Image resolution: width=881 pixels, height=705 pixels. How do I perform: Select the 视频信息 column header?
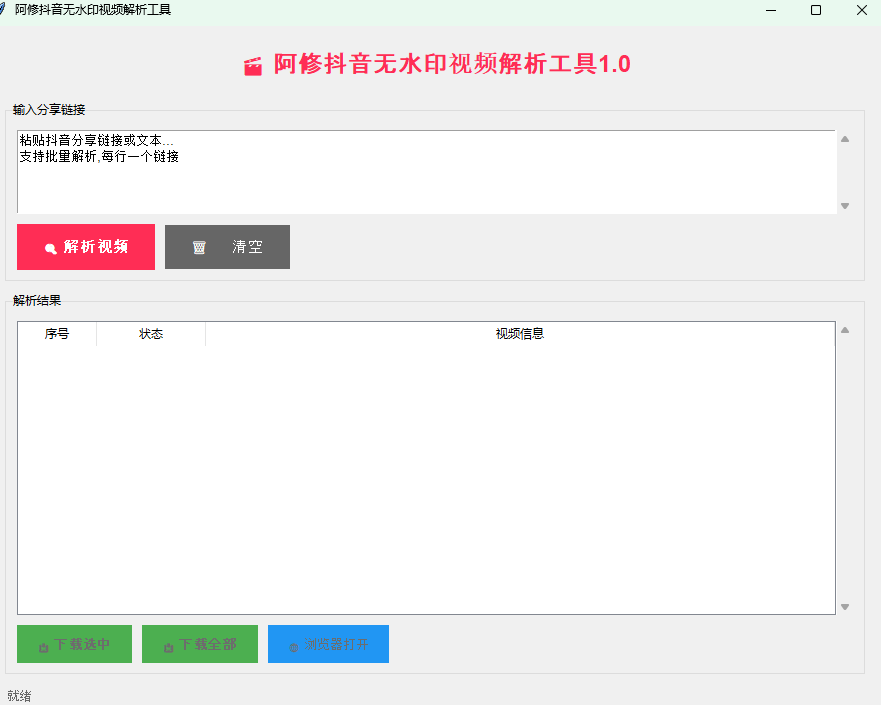click(x=519, y=334)
